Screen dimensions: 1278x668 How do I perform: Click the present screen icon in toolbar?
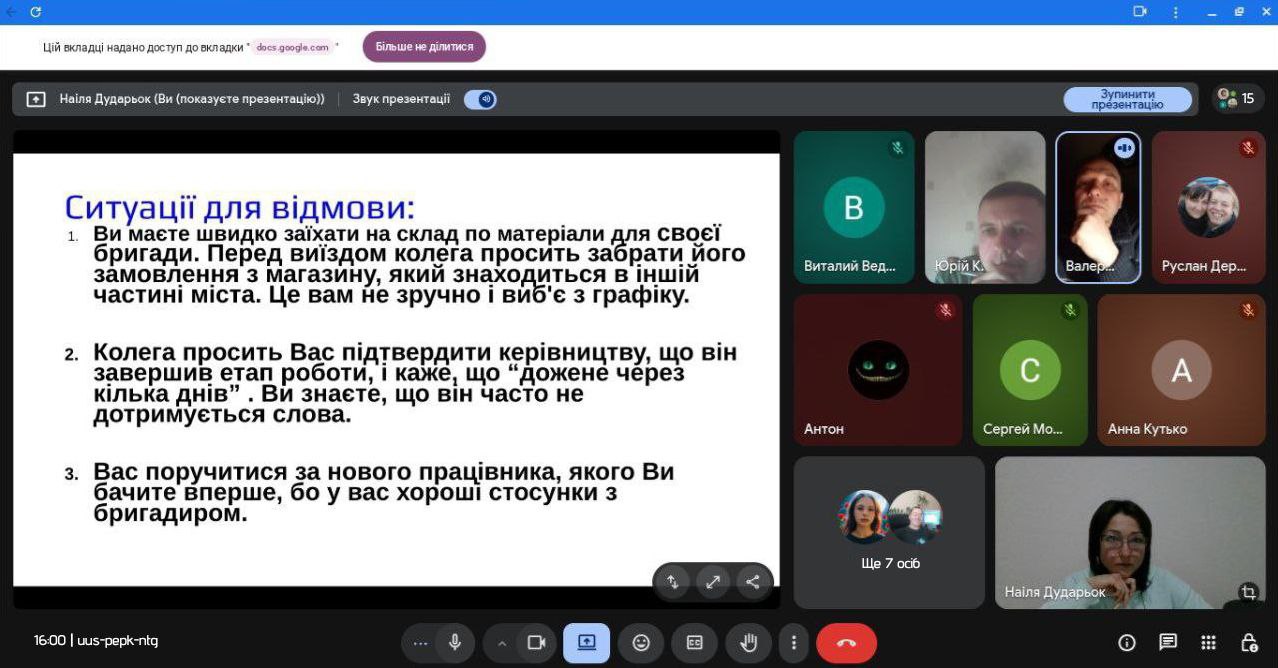tap(586, 643)
